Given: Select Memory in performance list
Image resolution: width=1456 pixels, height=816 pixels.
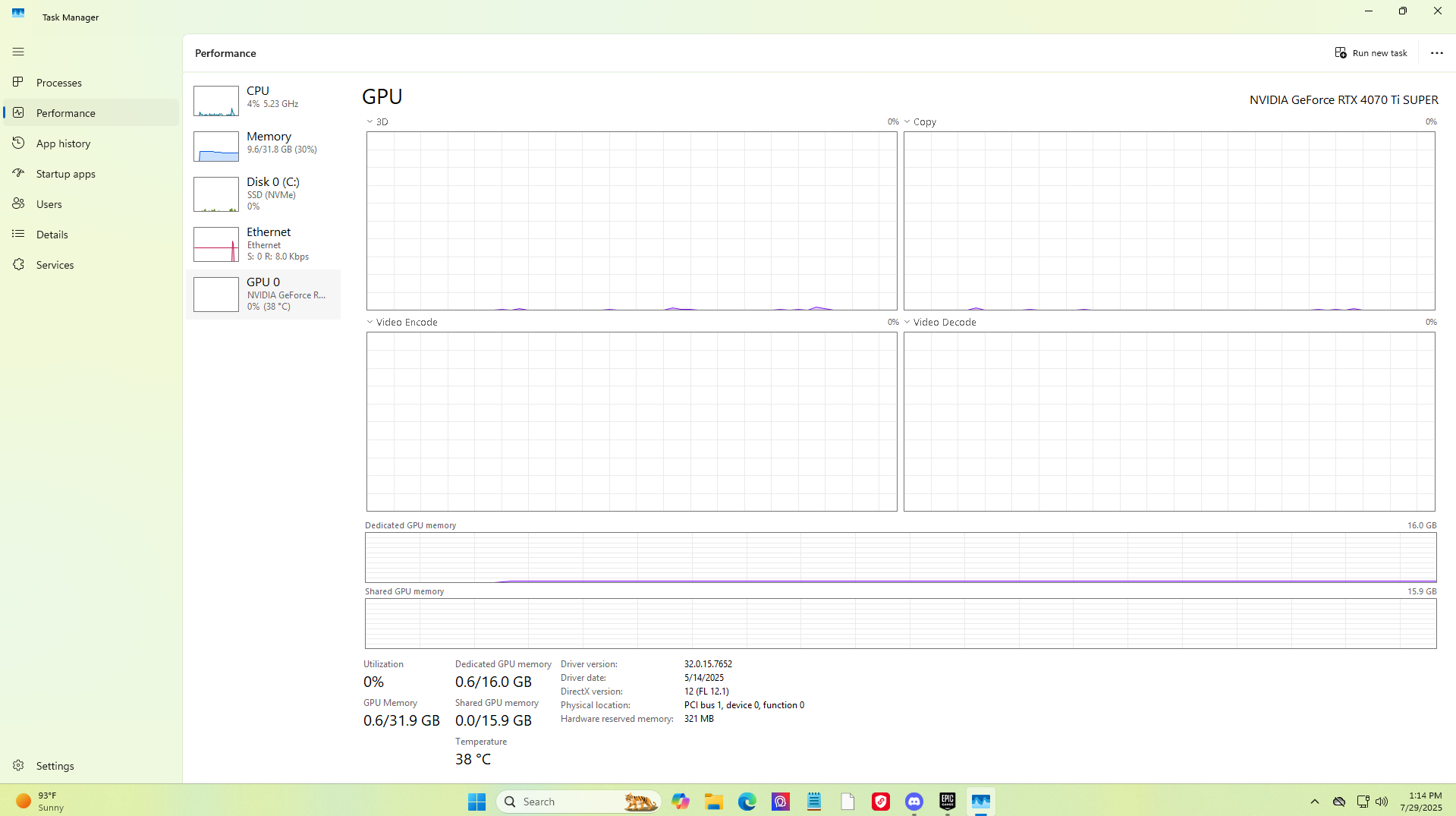Looking at the screenshot, I should coord(263,146).
